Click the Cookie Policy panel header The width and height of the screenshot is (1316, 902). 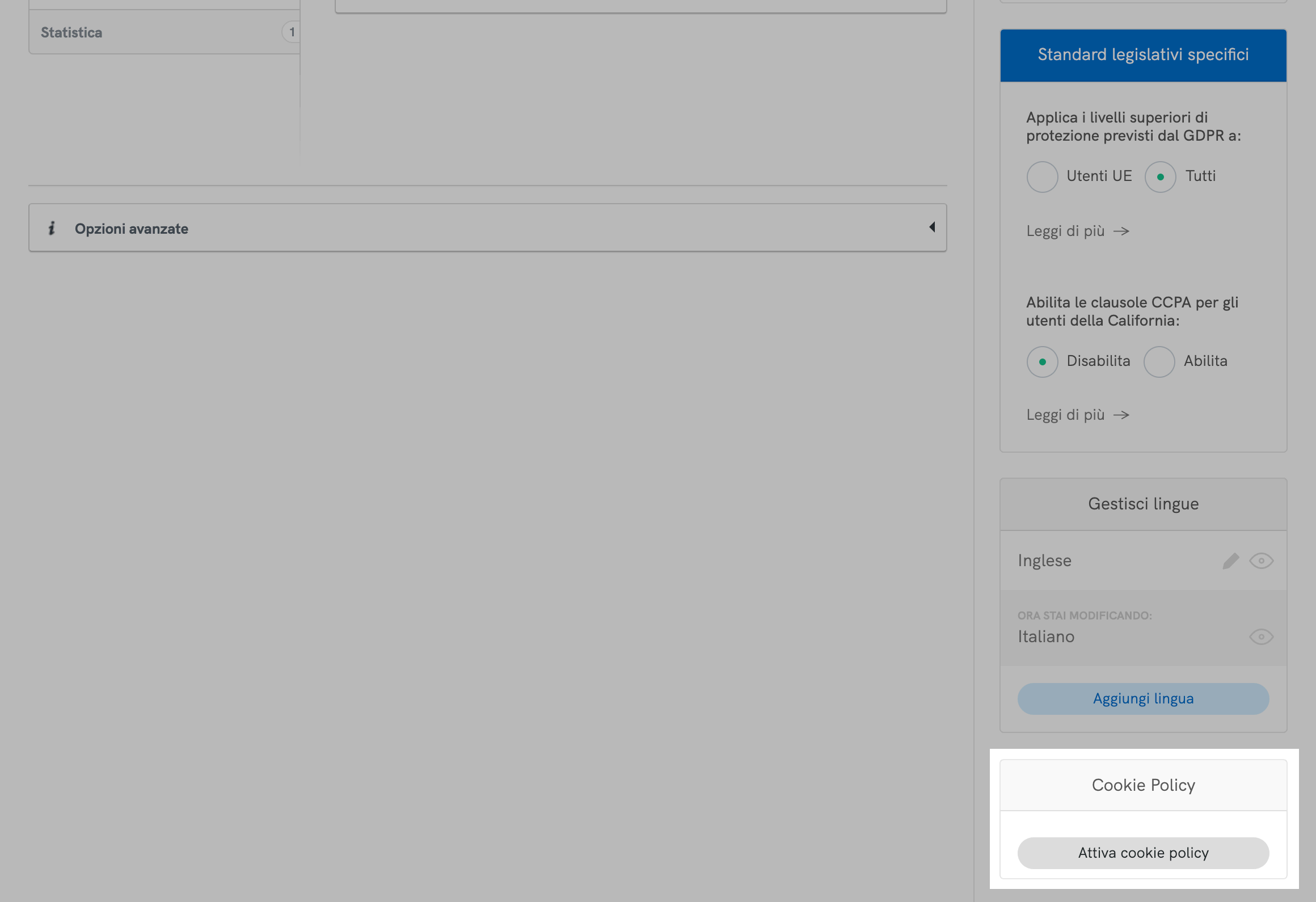(x=1143, y=785)
